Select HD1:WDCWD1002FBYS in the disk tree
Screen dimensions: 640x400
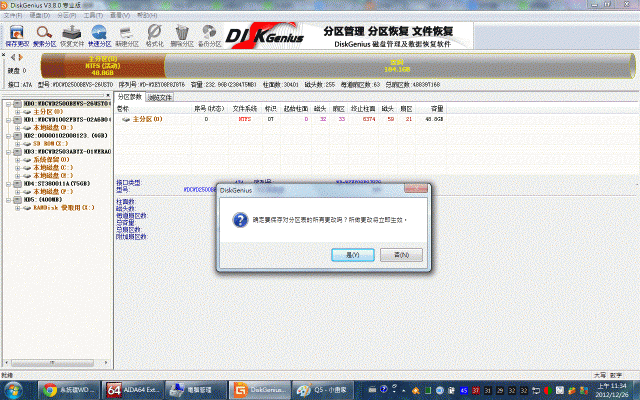click(67, 120)
